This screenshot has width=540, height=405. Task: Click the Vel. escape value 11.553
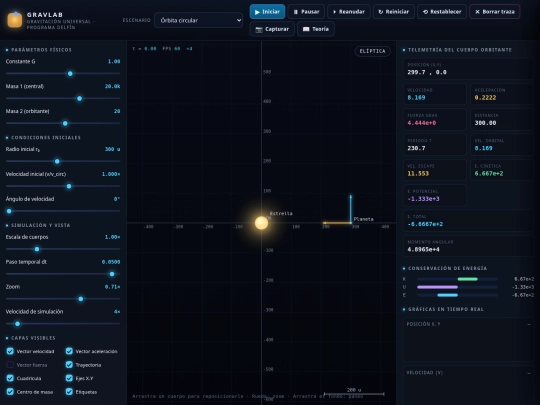click(x=418, y=174)
